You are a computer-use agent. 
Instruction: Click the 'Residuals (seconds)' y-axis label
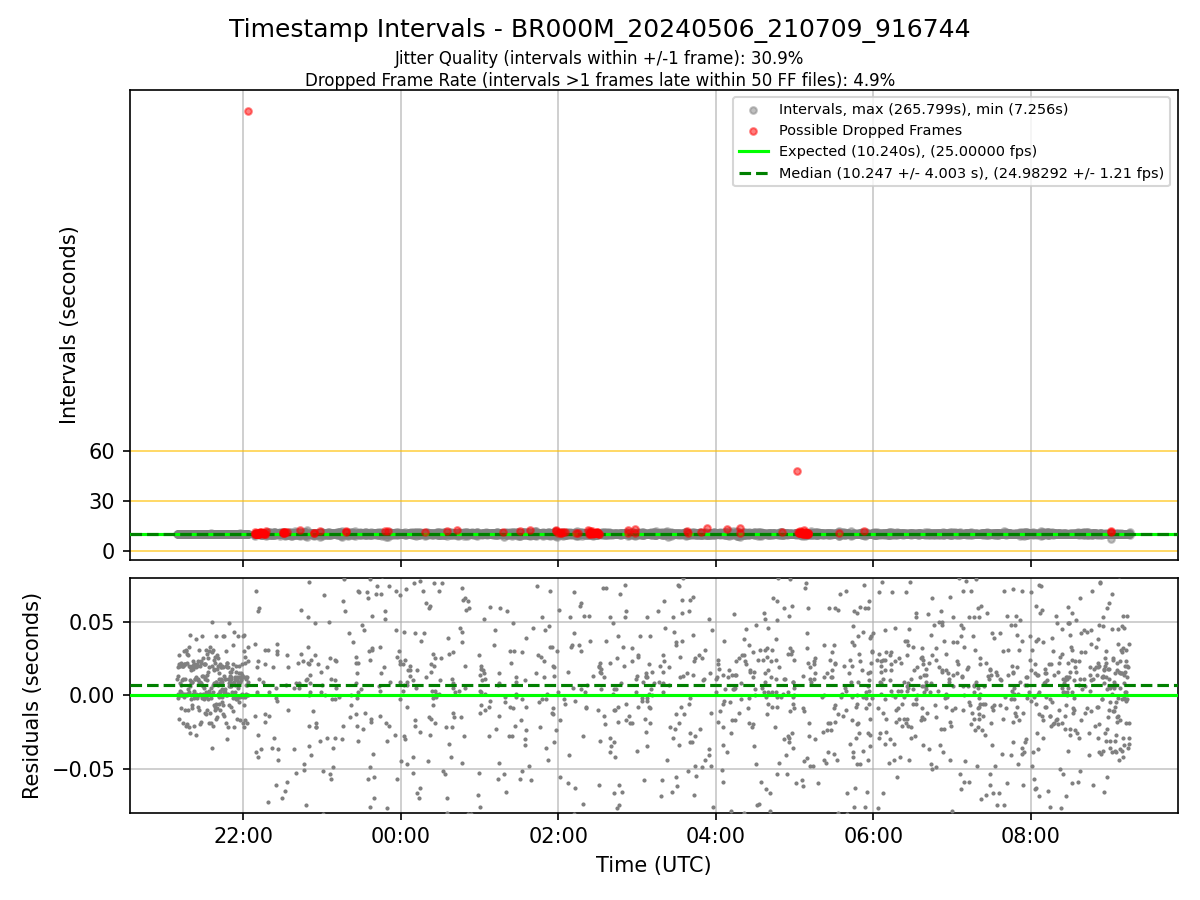pyautogui.click(x=32, y=696)
